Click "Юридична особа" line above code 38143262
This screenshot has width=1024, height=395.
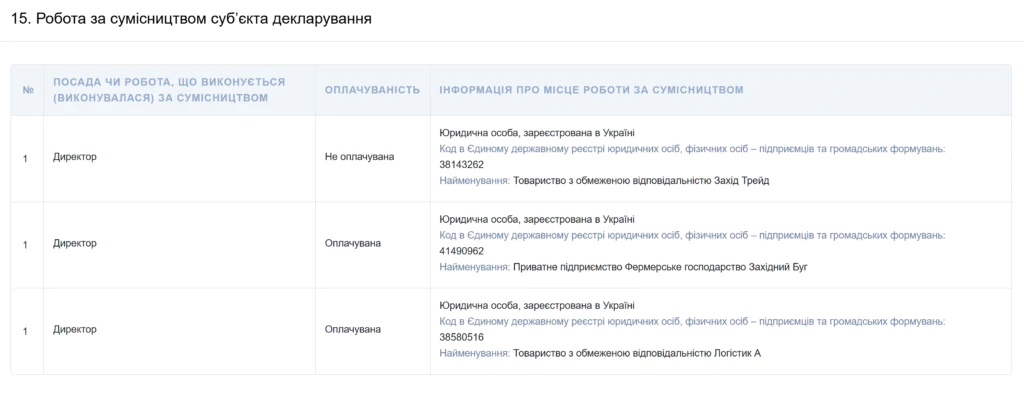pos(537,133)
